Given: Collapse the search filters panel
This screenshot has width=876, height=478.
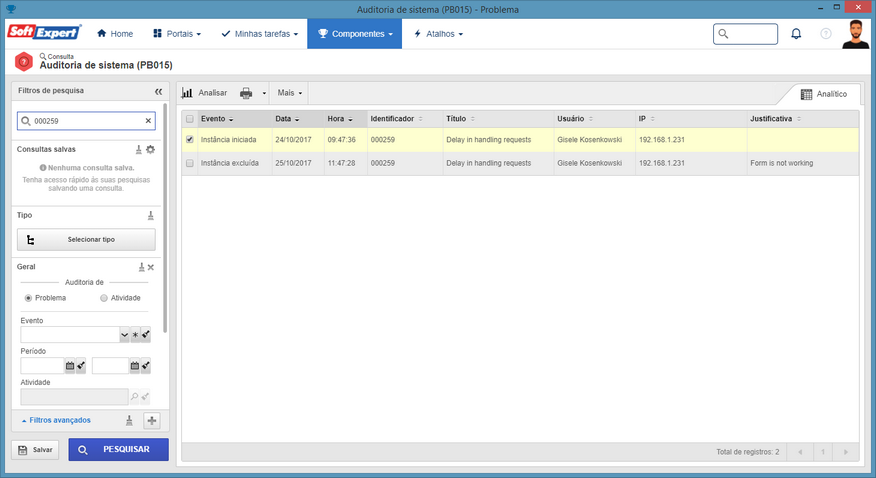Looking at the screenshot, I should coord(158,91).
